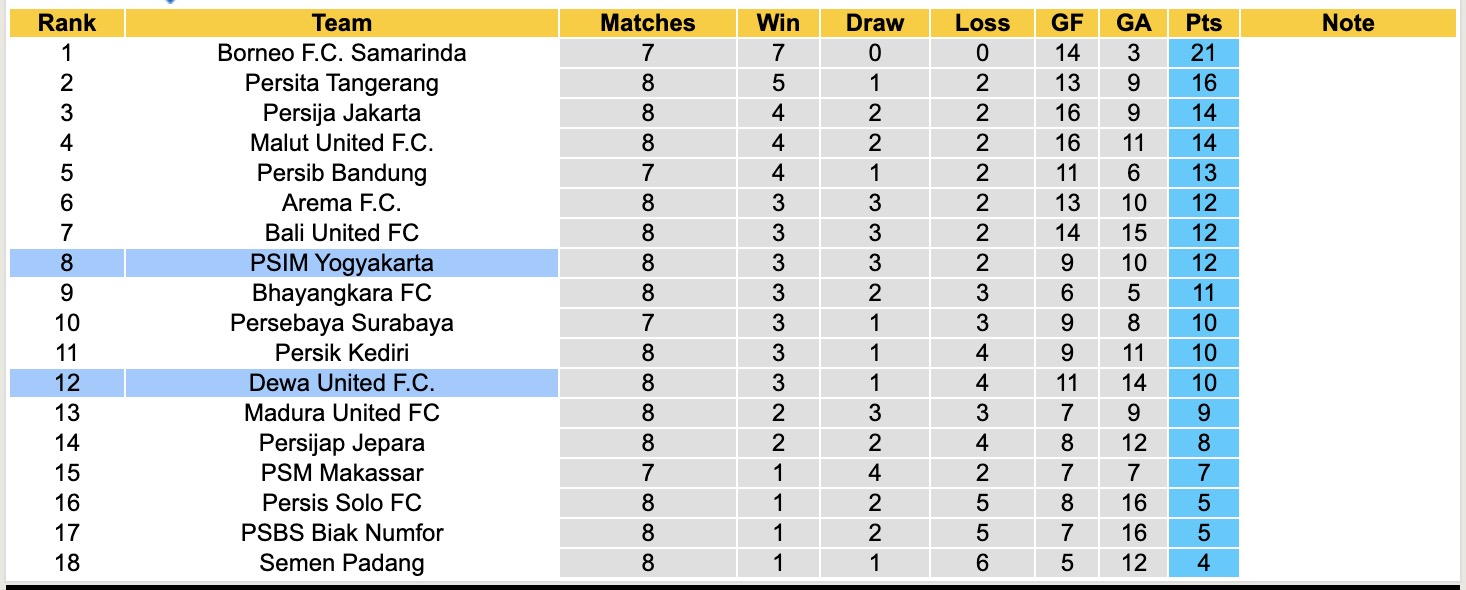The width and height of the screenshot is (1466, 590).
Task: Click the Loss column header
Action: [982, 23]
